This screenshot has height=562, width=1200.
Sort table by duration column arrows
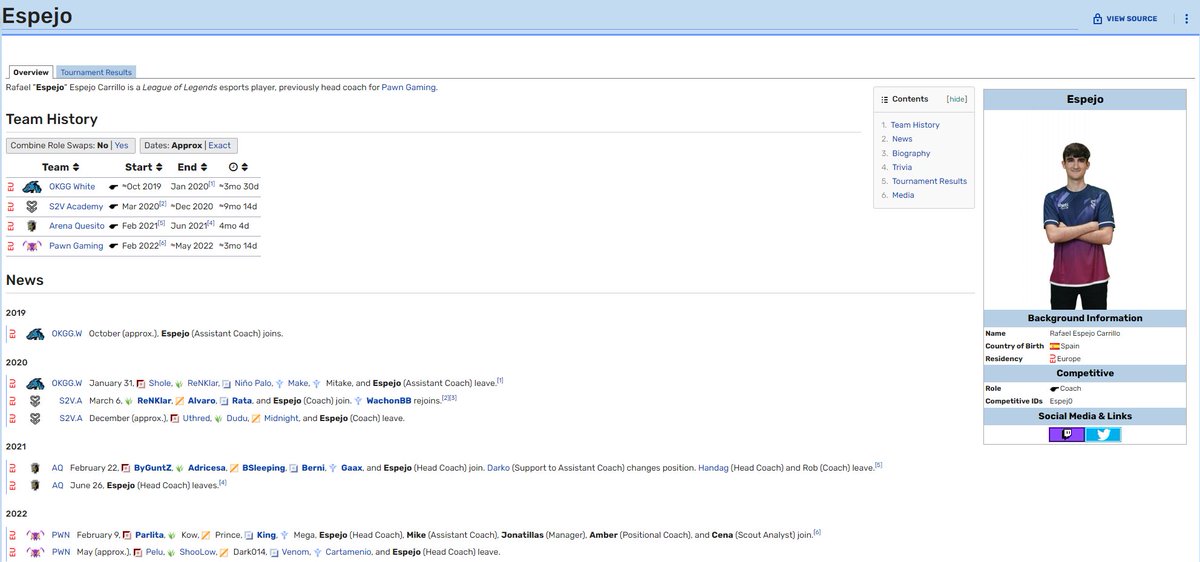[x=245, y=167]
